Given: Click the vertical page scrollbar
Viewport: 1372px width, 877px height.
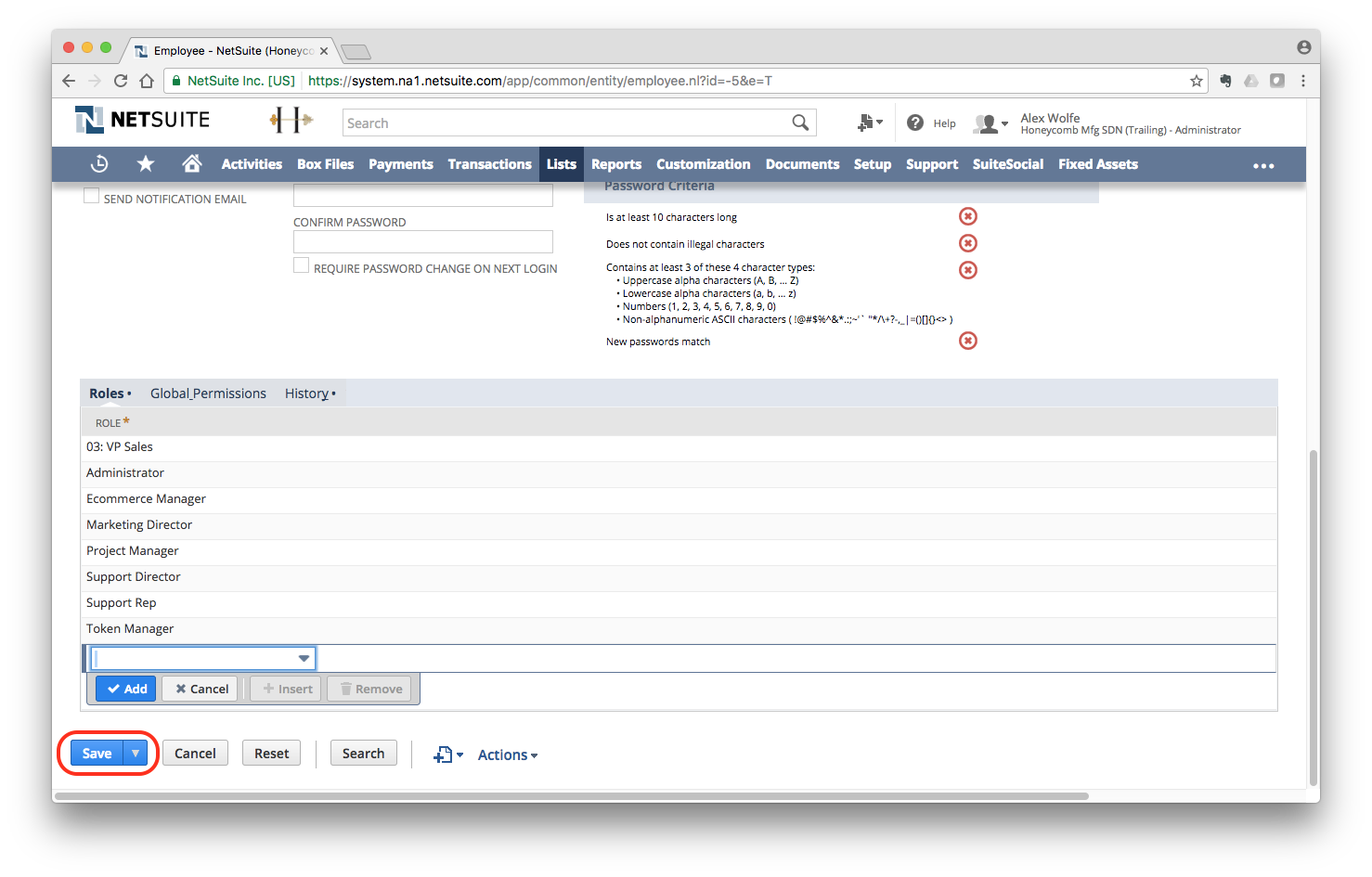Looking at the screenshot, I should click(1313, 617).
